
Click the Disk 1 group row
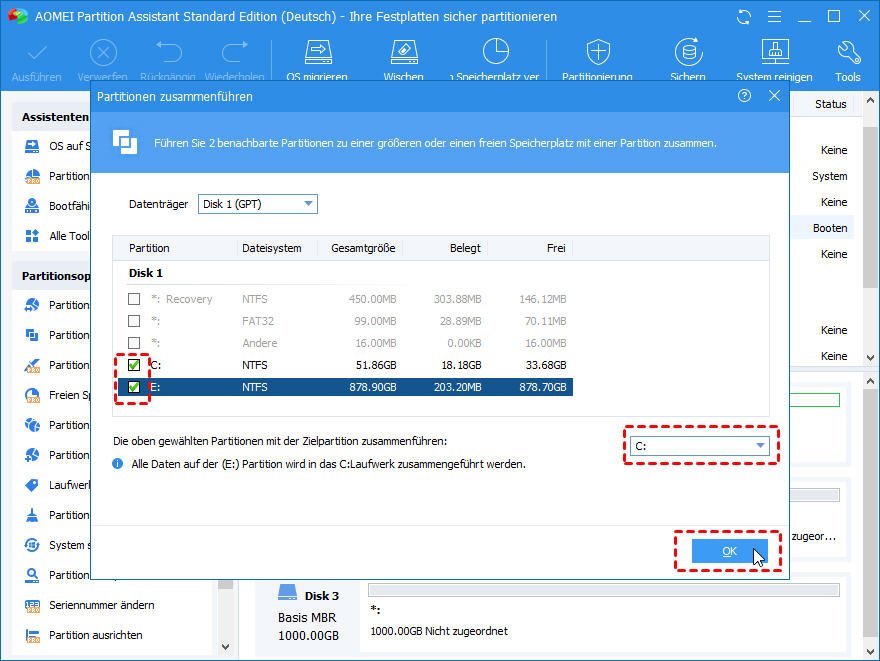pyautogui.click(x=146, y=273)
